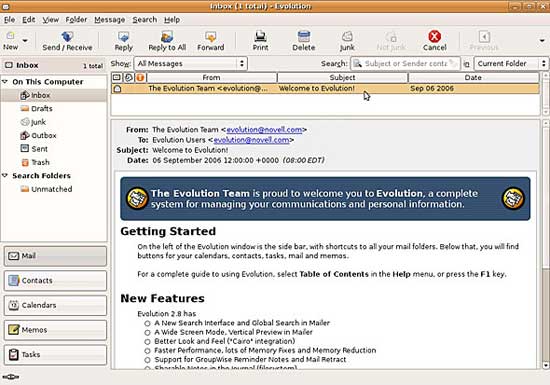Select the Sent folder

tap(34, 149)
